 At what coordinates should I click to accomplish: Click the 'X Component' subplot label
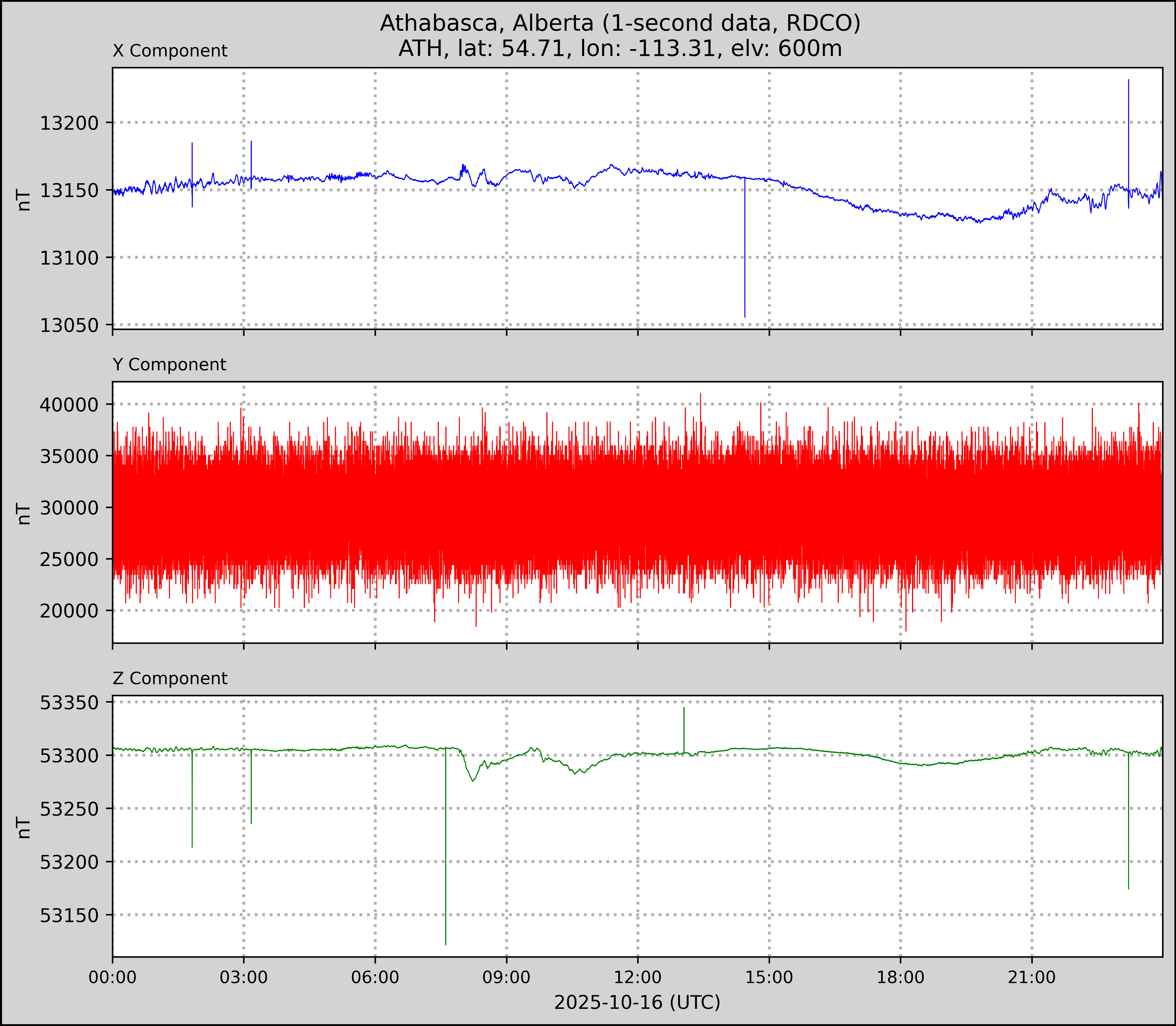pos(170,51)
